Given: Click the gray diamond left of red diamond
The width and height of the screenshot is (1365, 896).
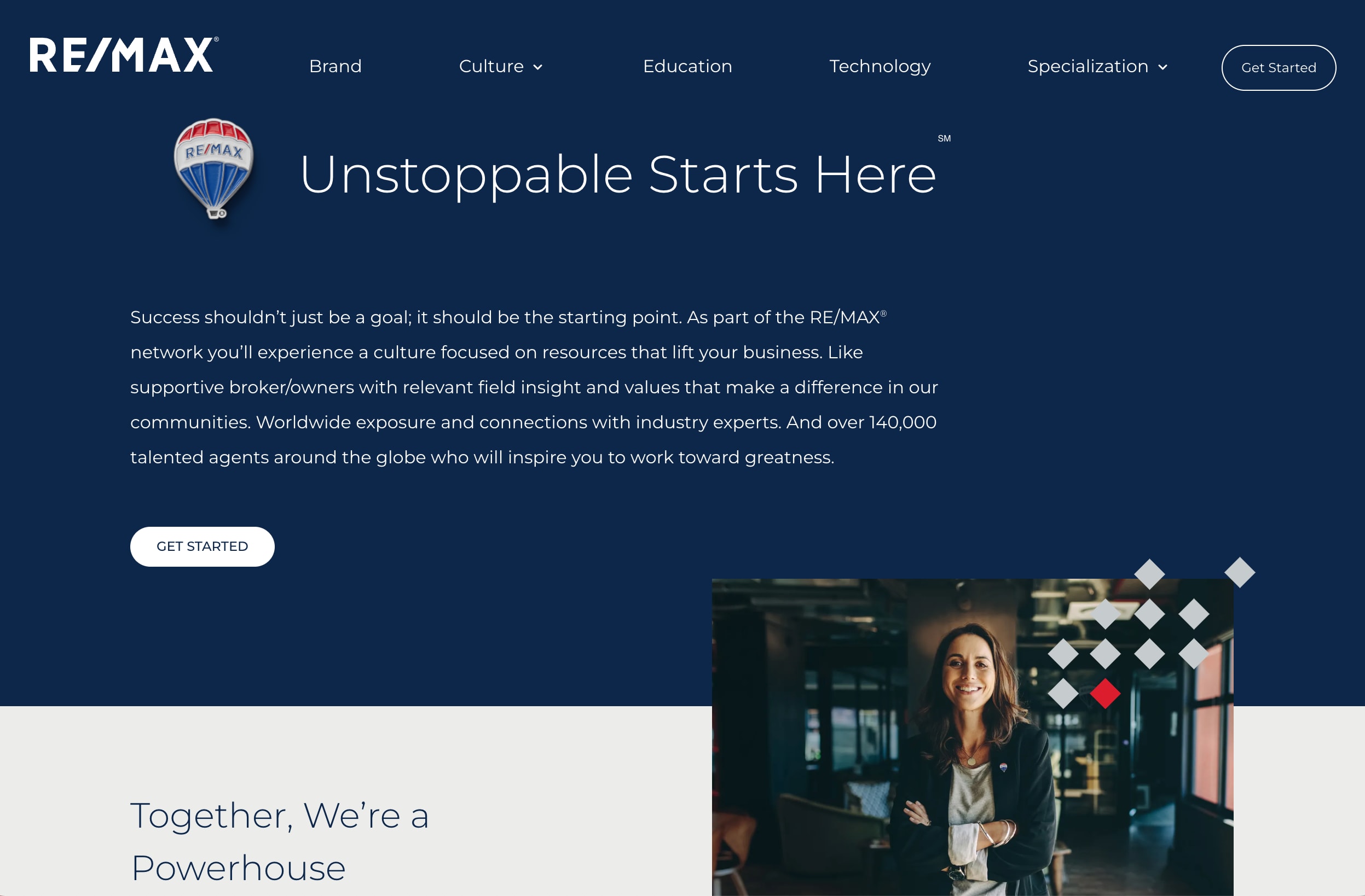Looking at the screenshot, I should (1063, 694).
